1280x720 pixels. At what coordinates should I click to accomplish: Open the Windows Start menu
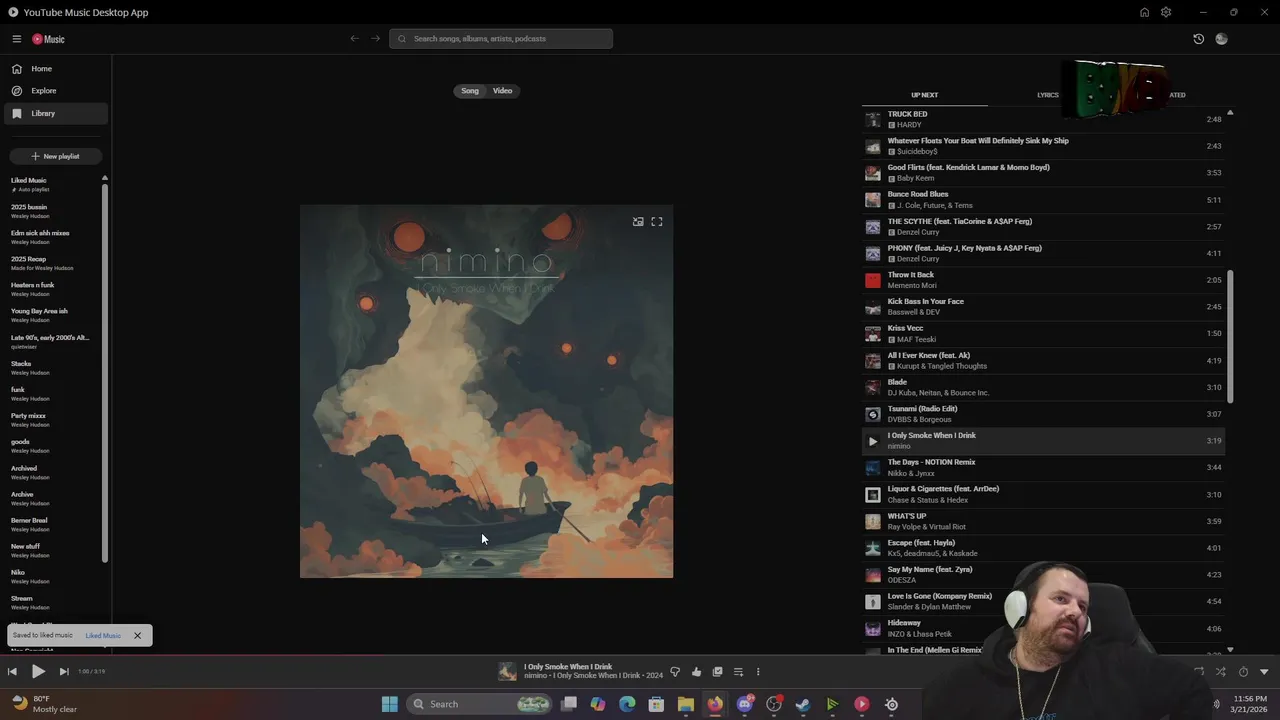click(x=390, y=704)
